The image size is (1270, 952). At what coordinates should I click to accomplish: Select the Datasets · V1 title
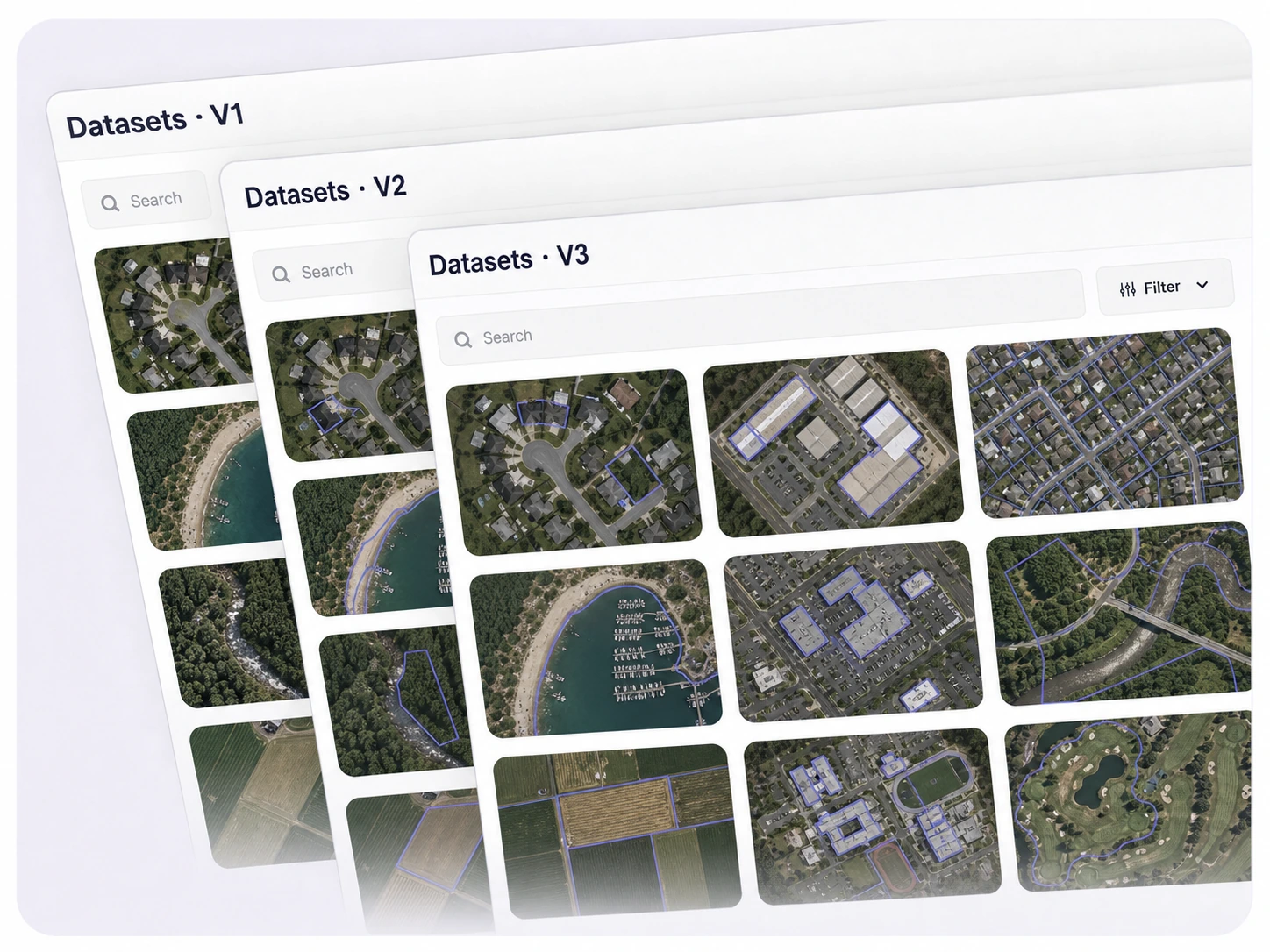[154, 120]
